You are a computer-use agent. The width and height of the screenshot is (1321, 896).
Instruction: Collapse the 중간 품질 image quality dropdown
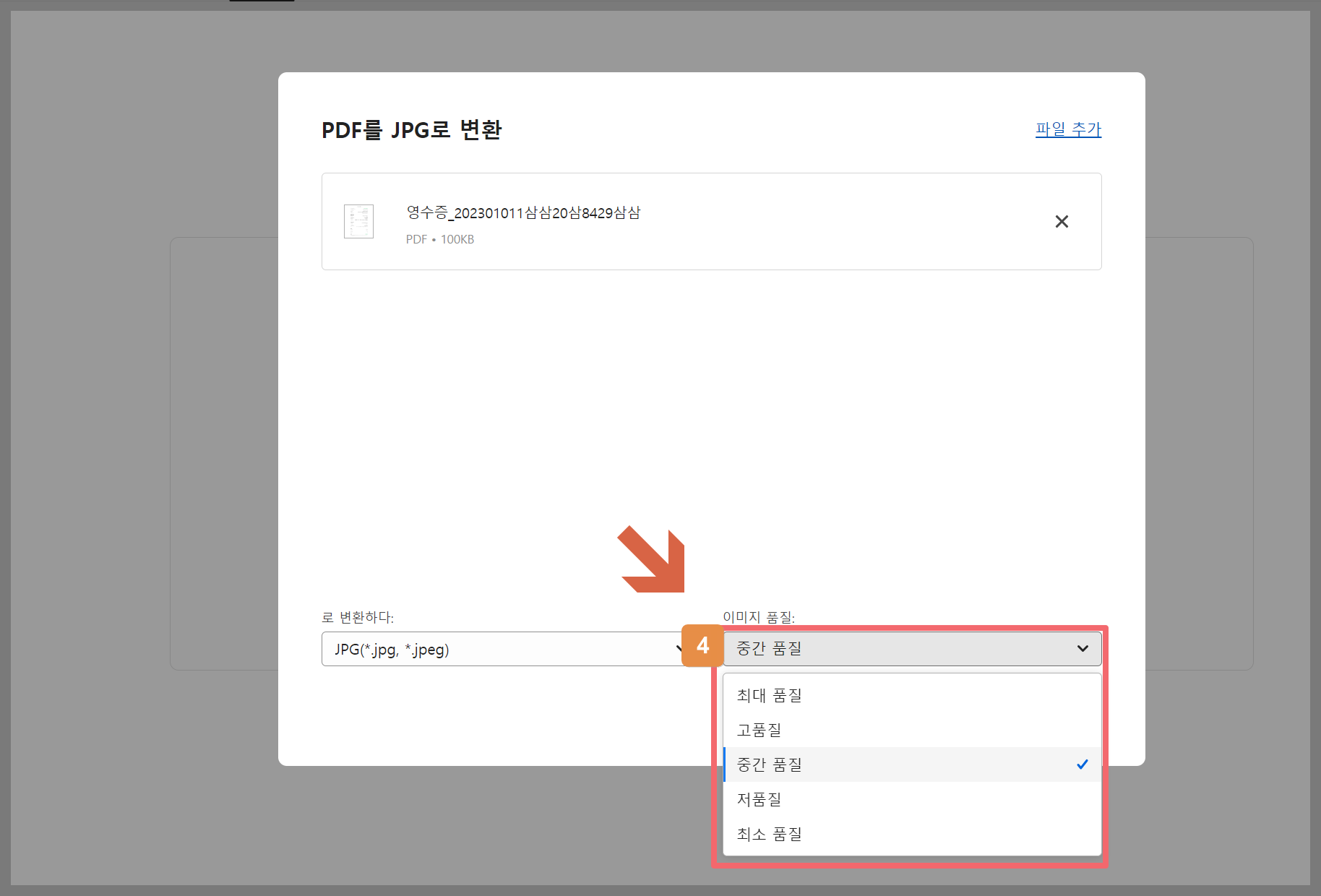click(912, 649)
